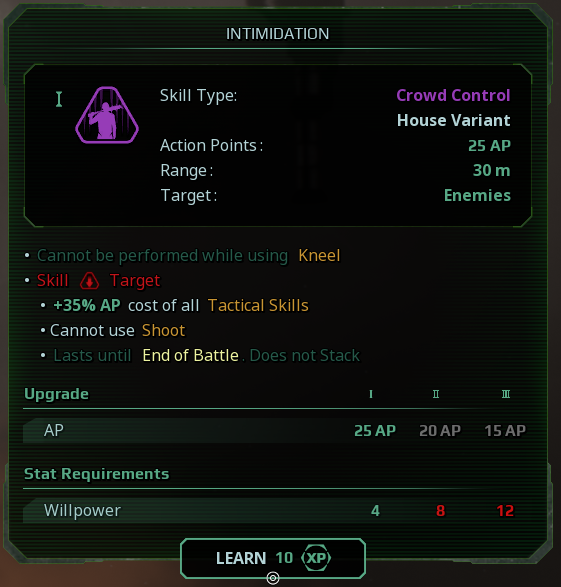Click the Crowd Control skill type label

(x=453, y=95)
